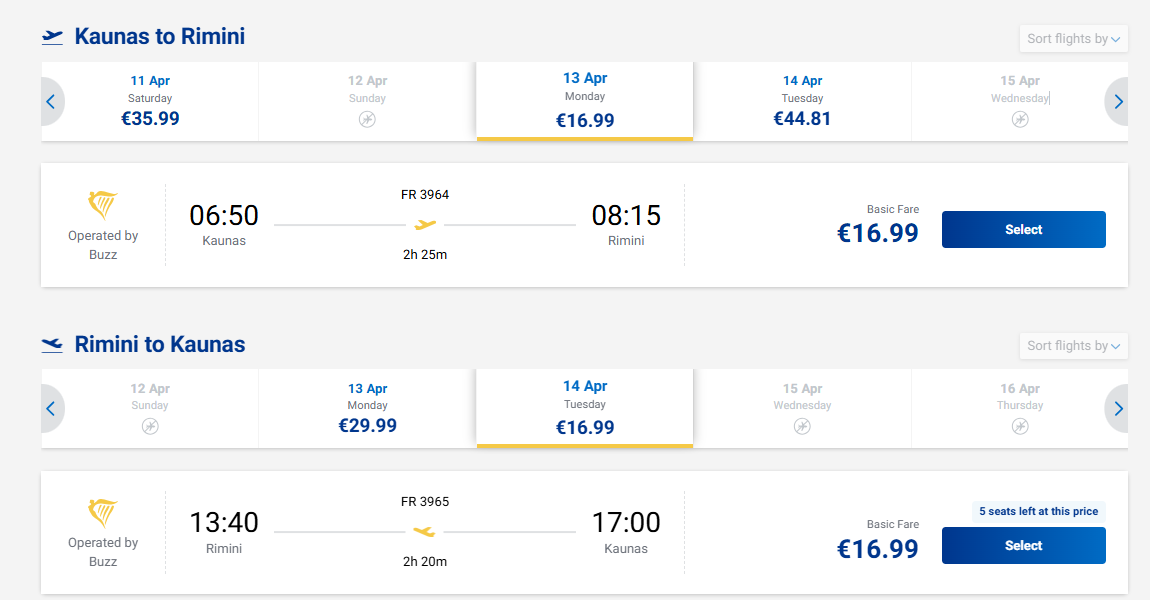Click the Ryanair harp logo on flight FR 3965

(103, 514)
